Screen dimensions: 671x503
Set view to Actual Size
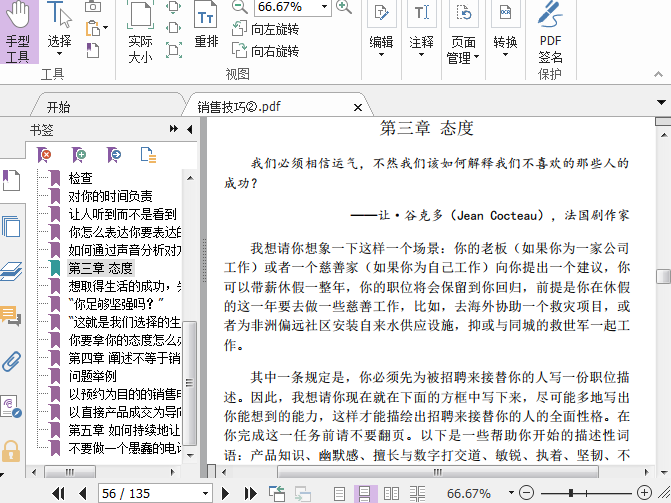point(140,32)
